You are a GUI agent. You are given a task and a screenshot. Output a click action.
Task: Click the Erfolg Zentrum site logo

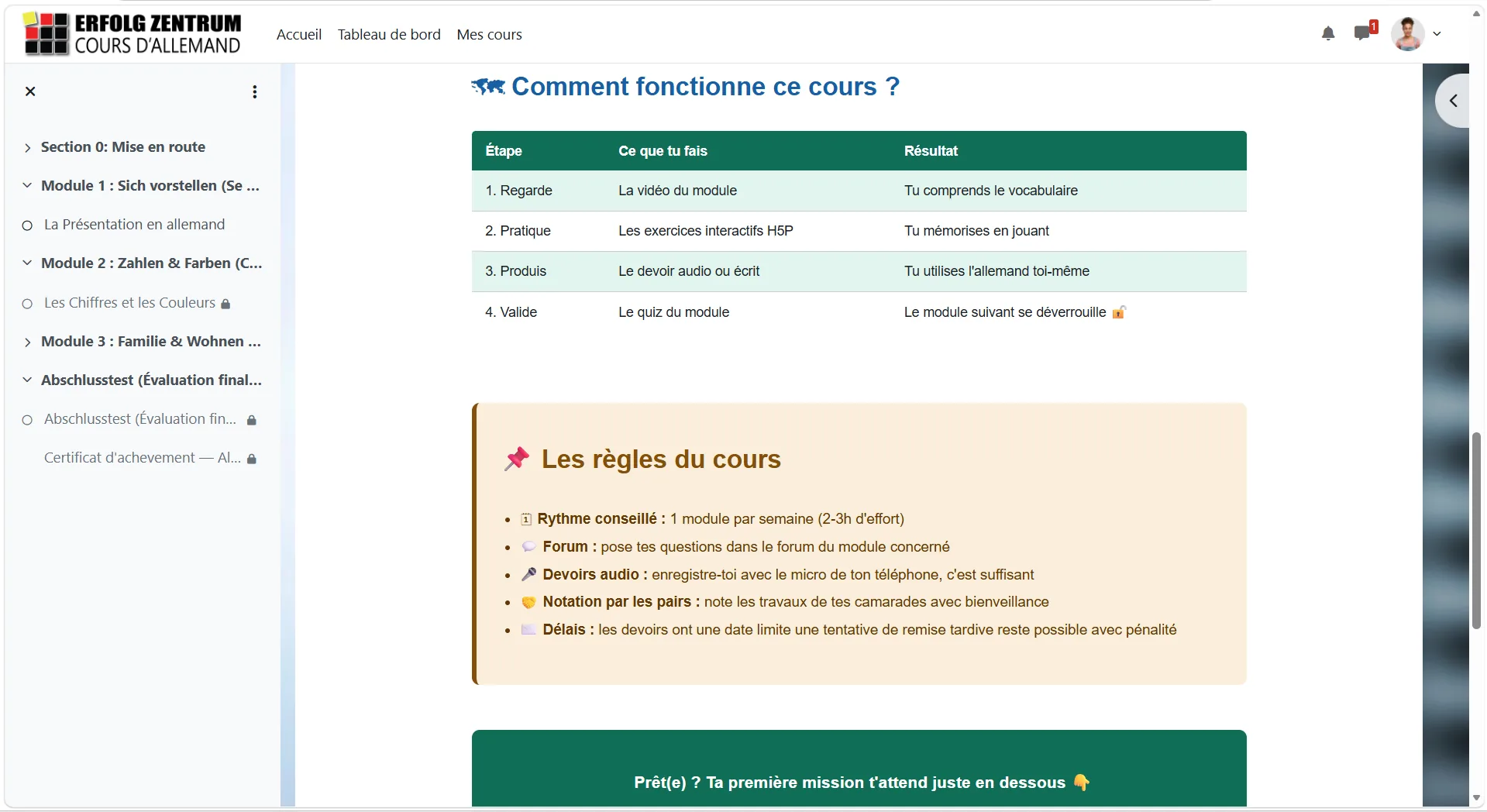pyautogui.click(x=133, y=34)
